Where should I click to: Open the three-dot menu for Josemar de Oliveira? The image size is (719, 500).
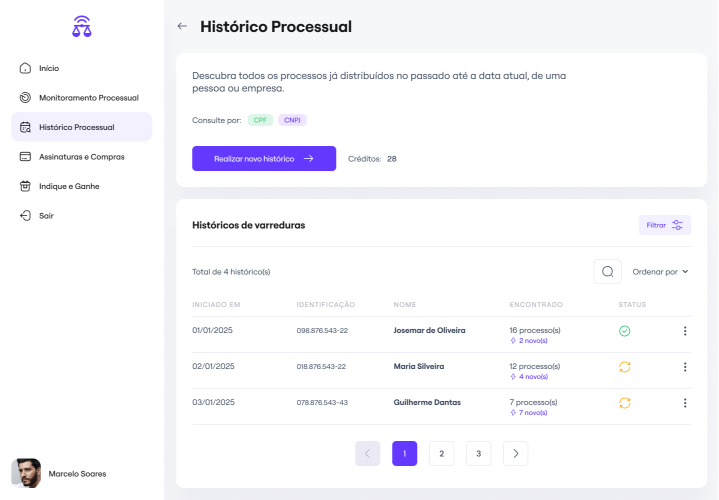coord(685,331)
